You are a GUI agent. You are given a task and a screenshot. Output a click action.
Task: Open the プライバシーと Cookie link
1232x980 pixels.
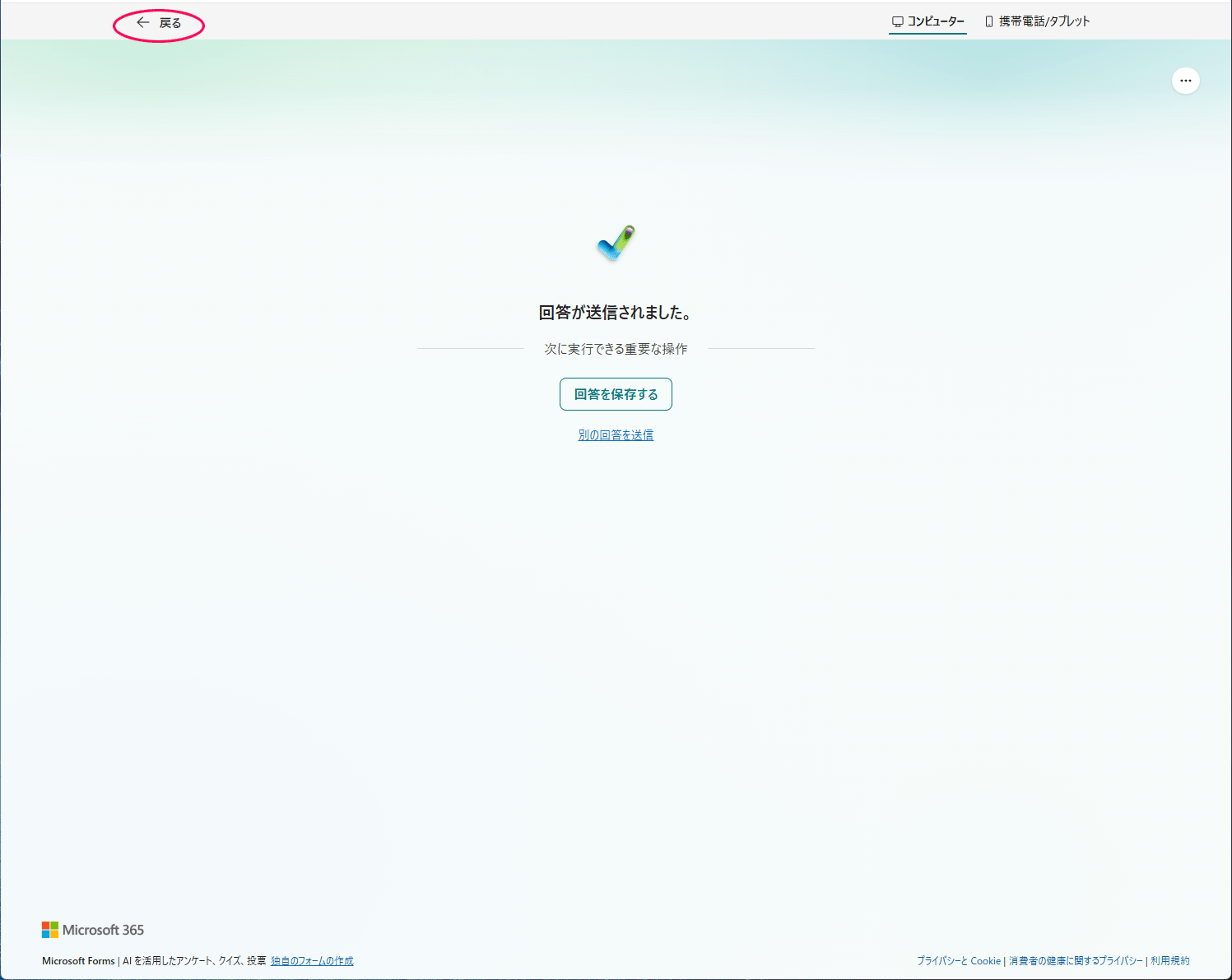tap(959, 961)
